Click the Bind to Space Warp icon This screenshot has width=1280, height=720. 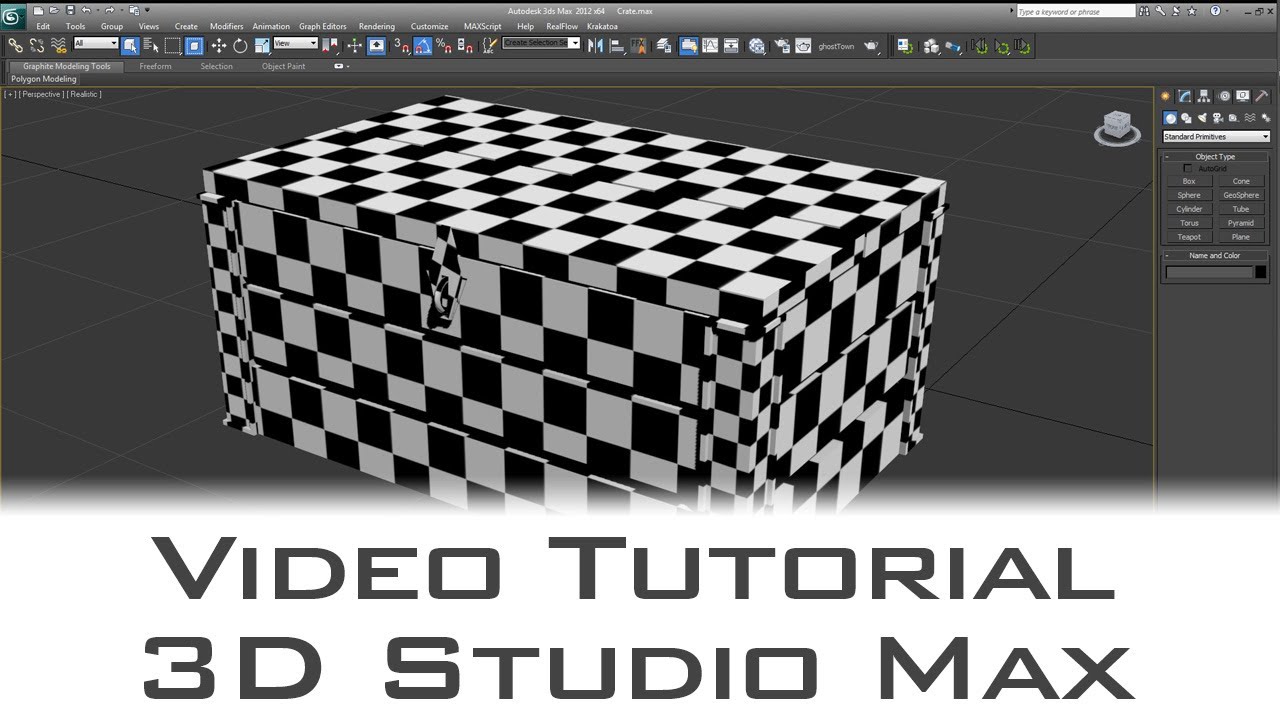coord(59,45)
